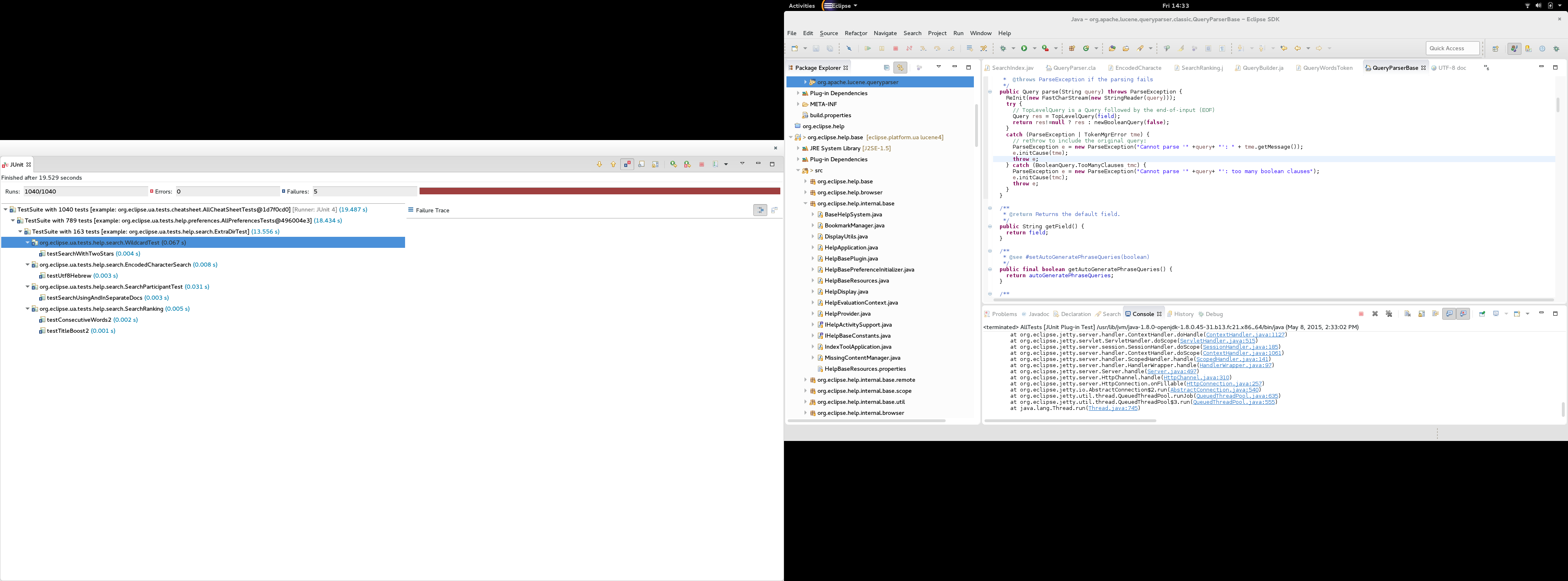Switch to the Git perspective icon

1528,49
